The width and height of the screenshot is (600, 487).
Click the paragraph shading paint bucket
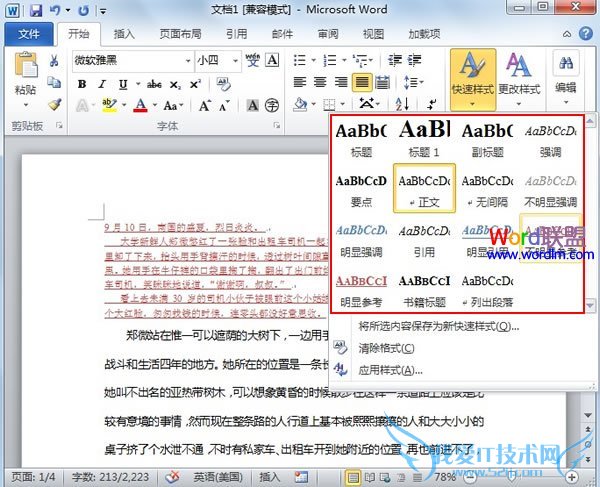(x=300, y=104)
